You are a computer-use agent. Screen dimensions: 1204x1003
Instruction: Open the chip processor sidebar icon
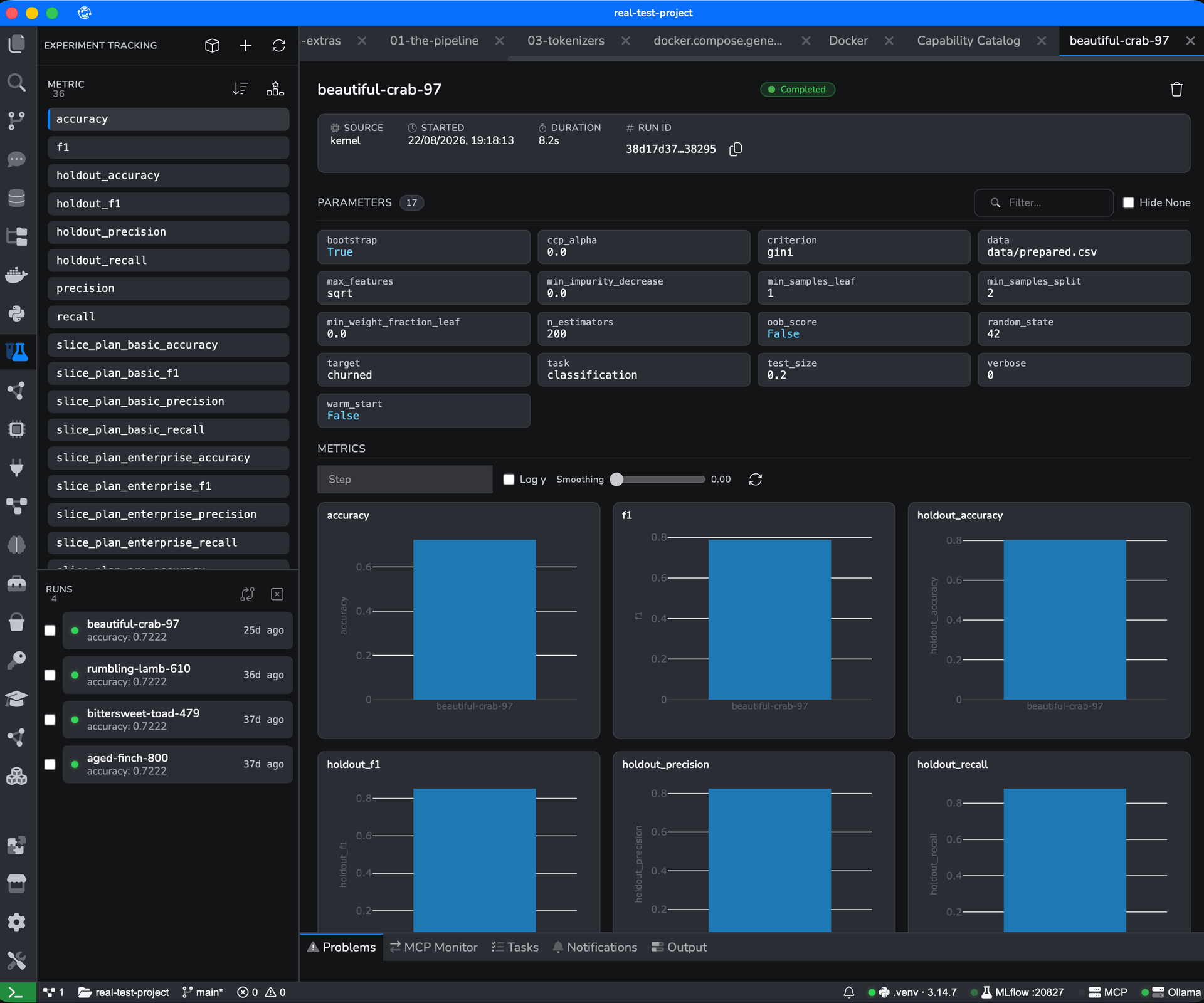tap(17, 429)
